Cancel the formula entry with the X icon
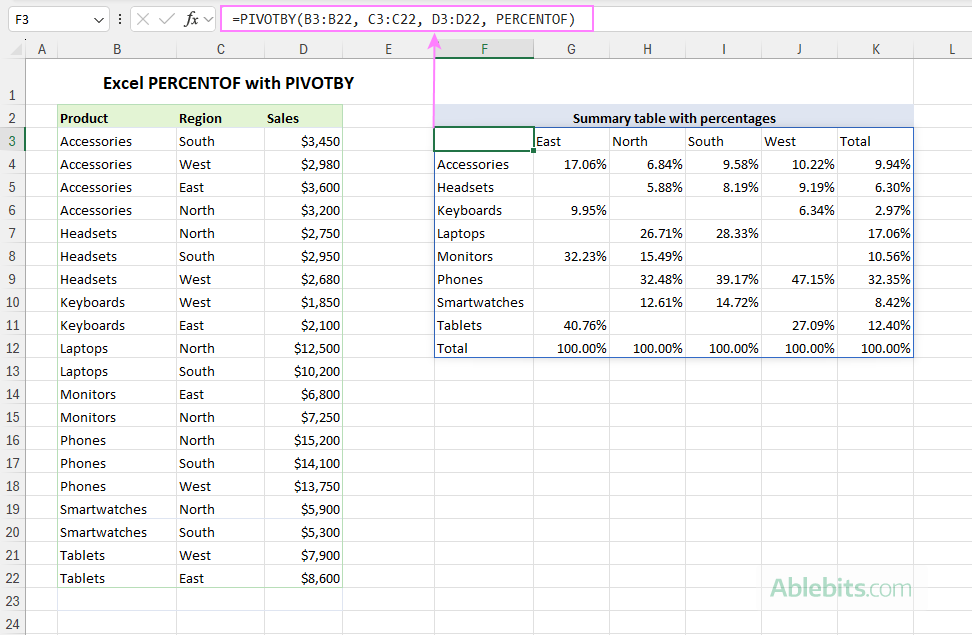Screen dimensions: 972x635 [x=144, y=19]
